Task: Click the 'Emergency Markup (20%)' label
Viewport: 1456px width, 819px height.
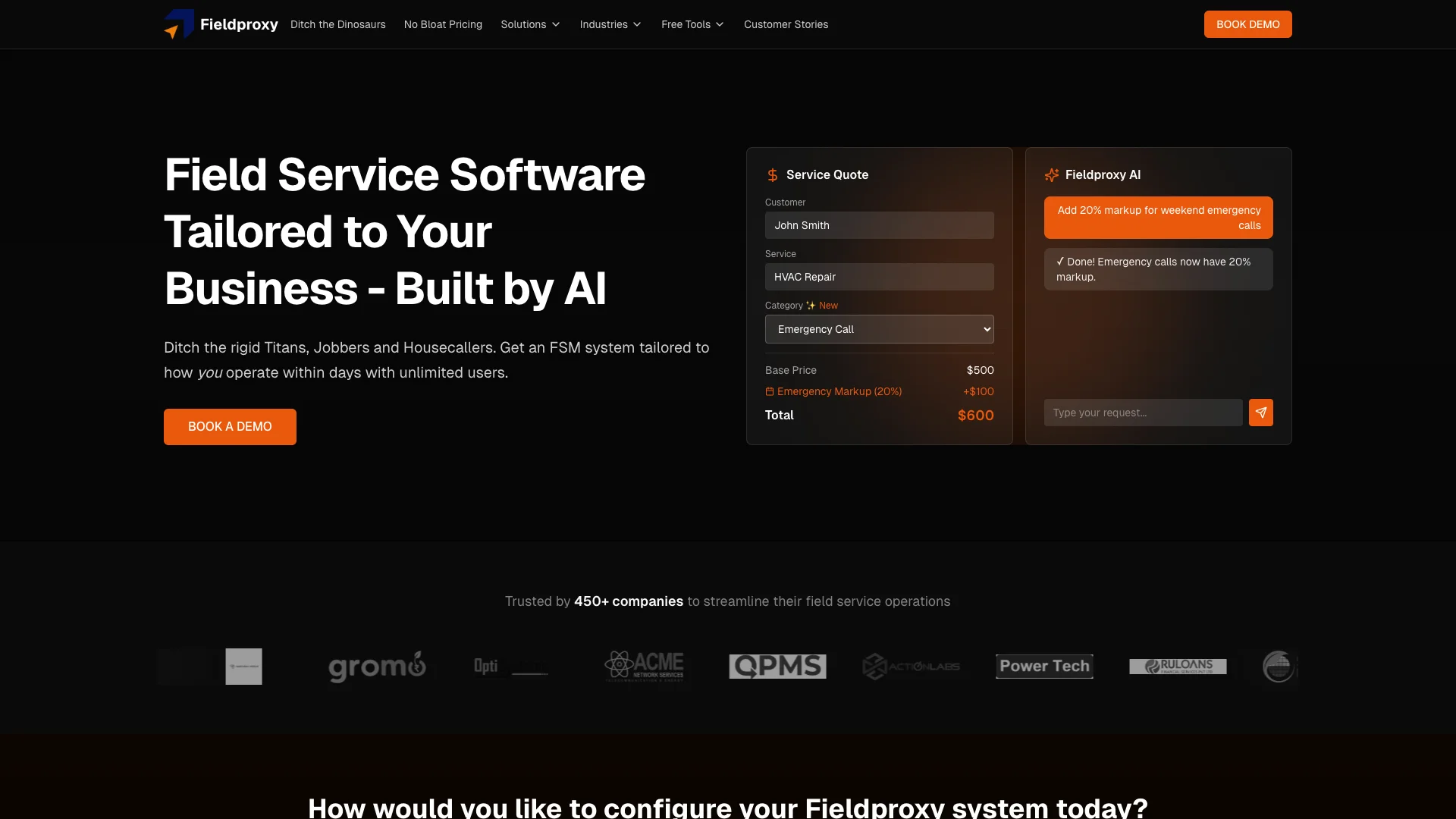Action: [x=839, y=392]
